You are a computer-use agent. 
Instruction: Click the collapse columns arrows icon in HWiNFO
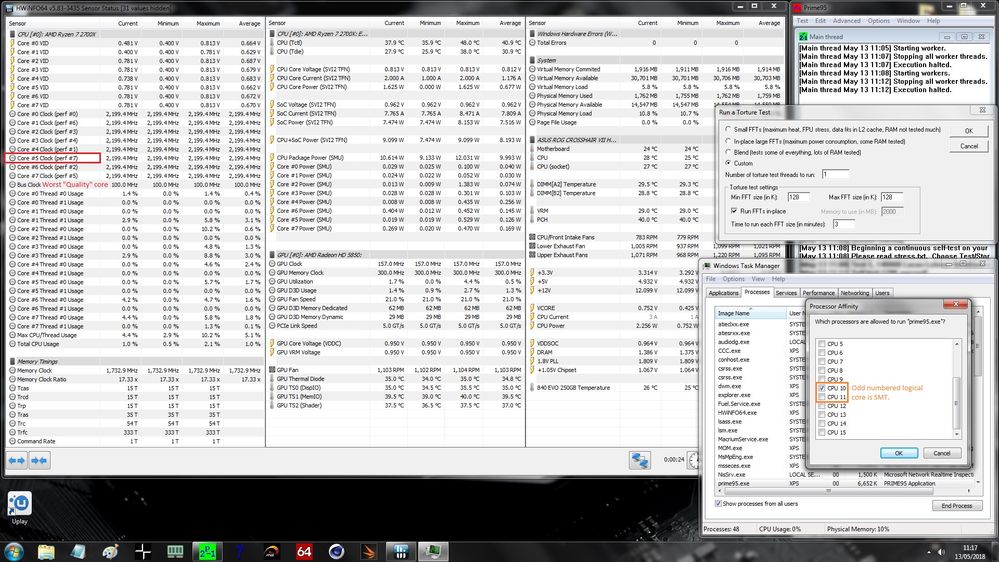point(40,460)
